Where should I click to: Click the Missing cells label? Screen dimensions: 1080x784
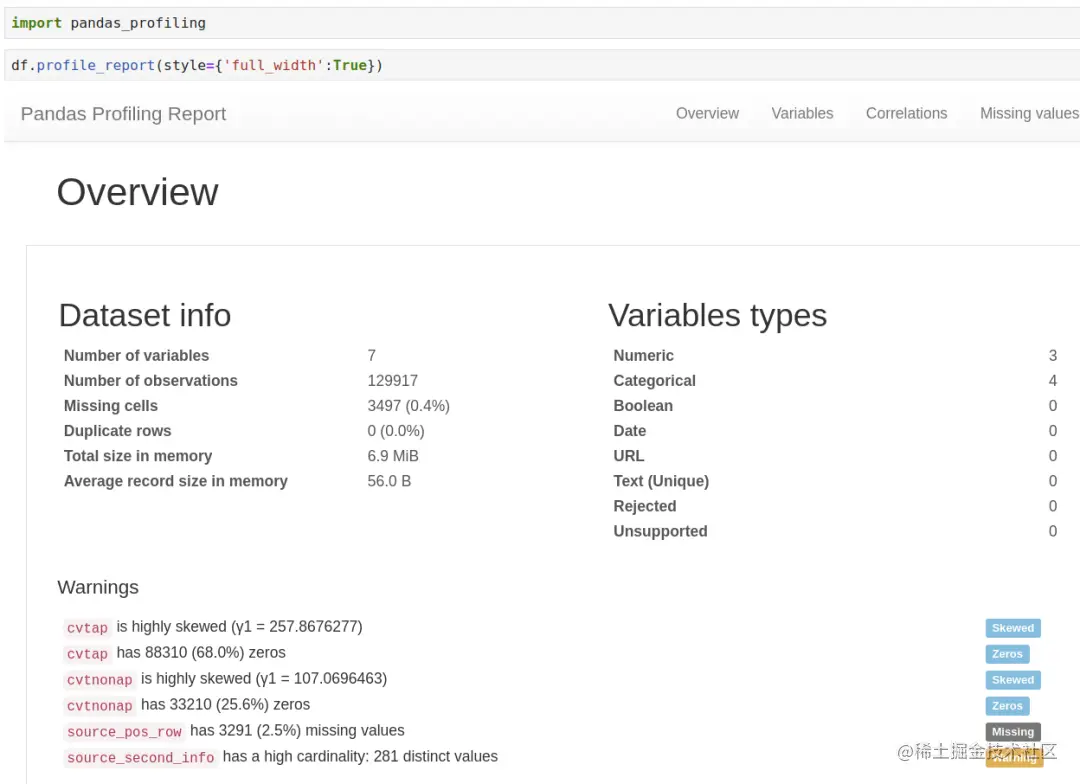(x=111, y=406)
